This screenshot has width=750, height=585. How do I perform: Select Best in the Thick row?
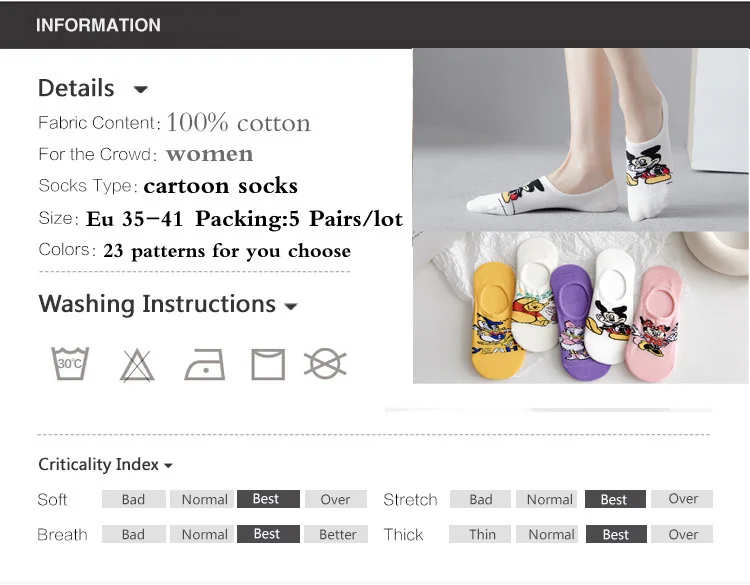[x=616, y=534]
